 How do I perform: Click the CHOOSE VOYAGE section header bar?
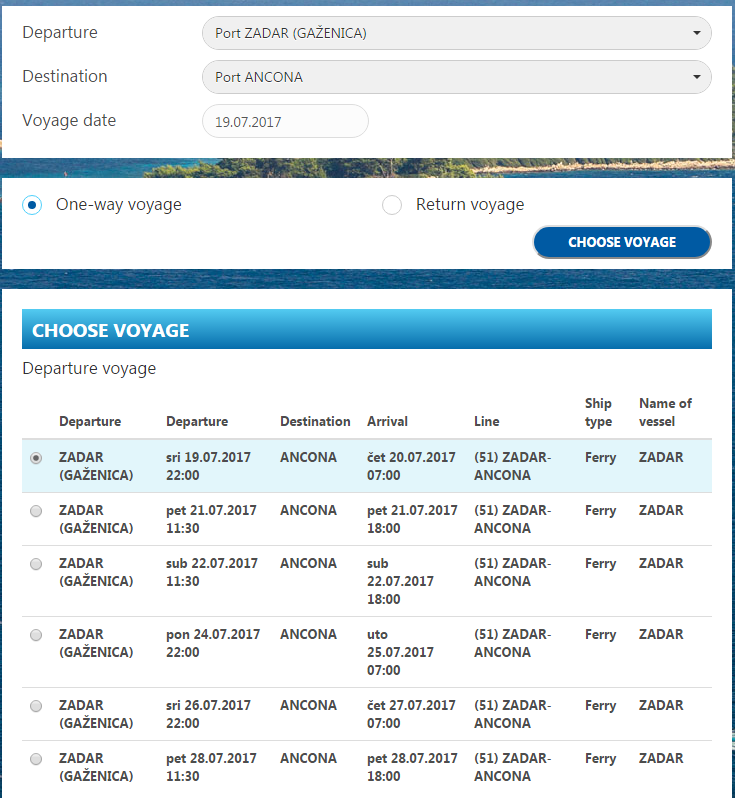pyautogui.click(x=366, y=330)
